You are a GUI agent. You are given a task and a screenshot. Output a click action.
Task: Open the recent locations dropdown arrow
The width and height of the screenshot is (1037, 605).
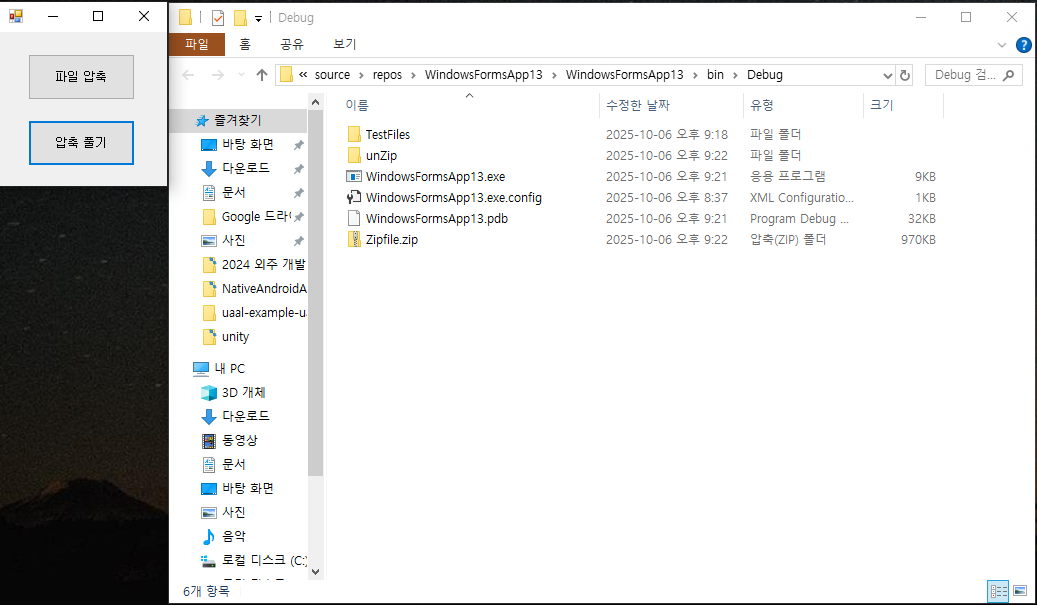[241, 75]
